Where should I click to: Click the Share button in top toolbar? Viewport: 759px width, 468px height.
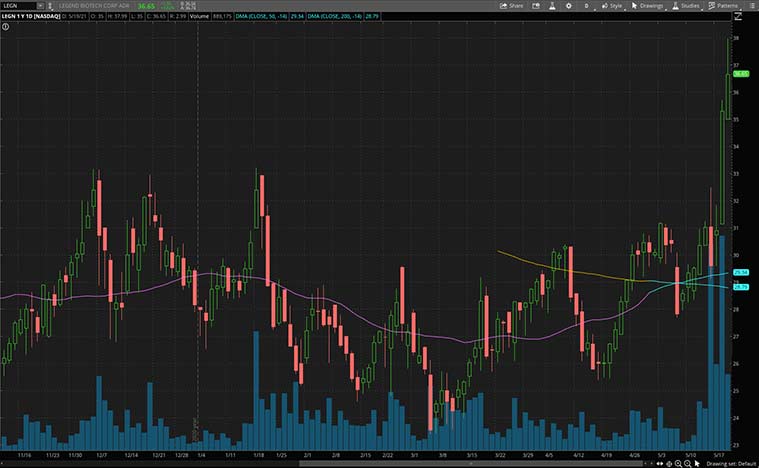click(511, 5)
